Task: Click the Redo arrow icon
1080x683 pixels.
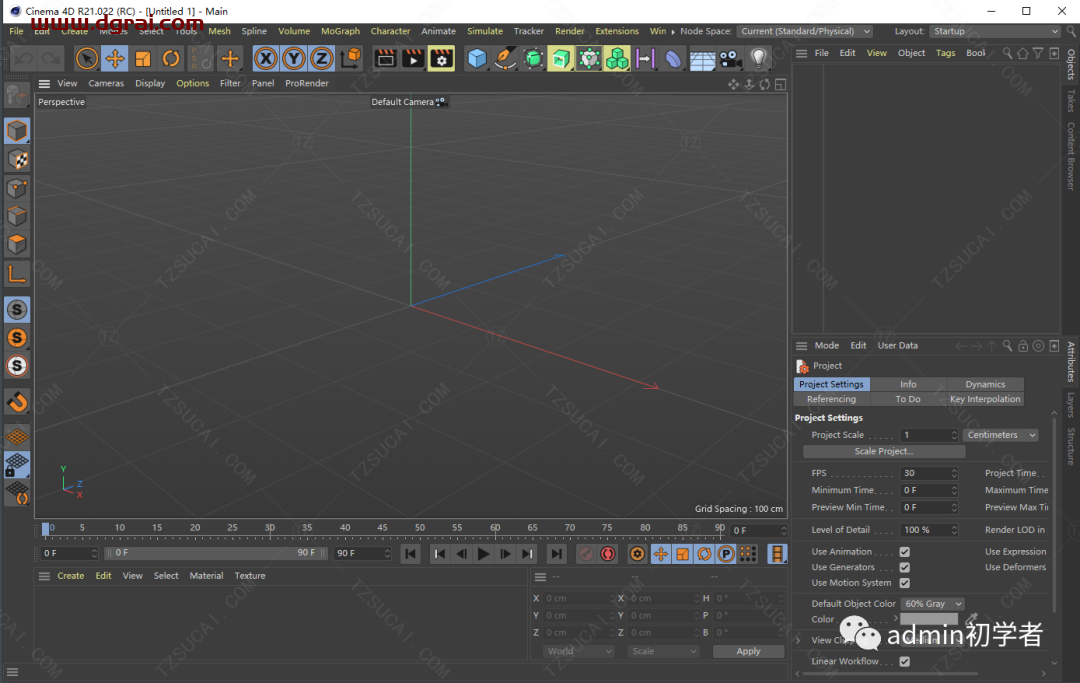Action: click(x=51, y=59)
